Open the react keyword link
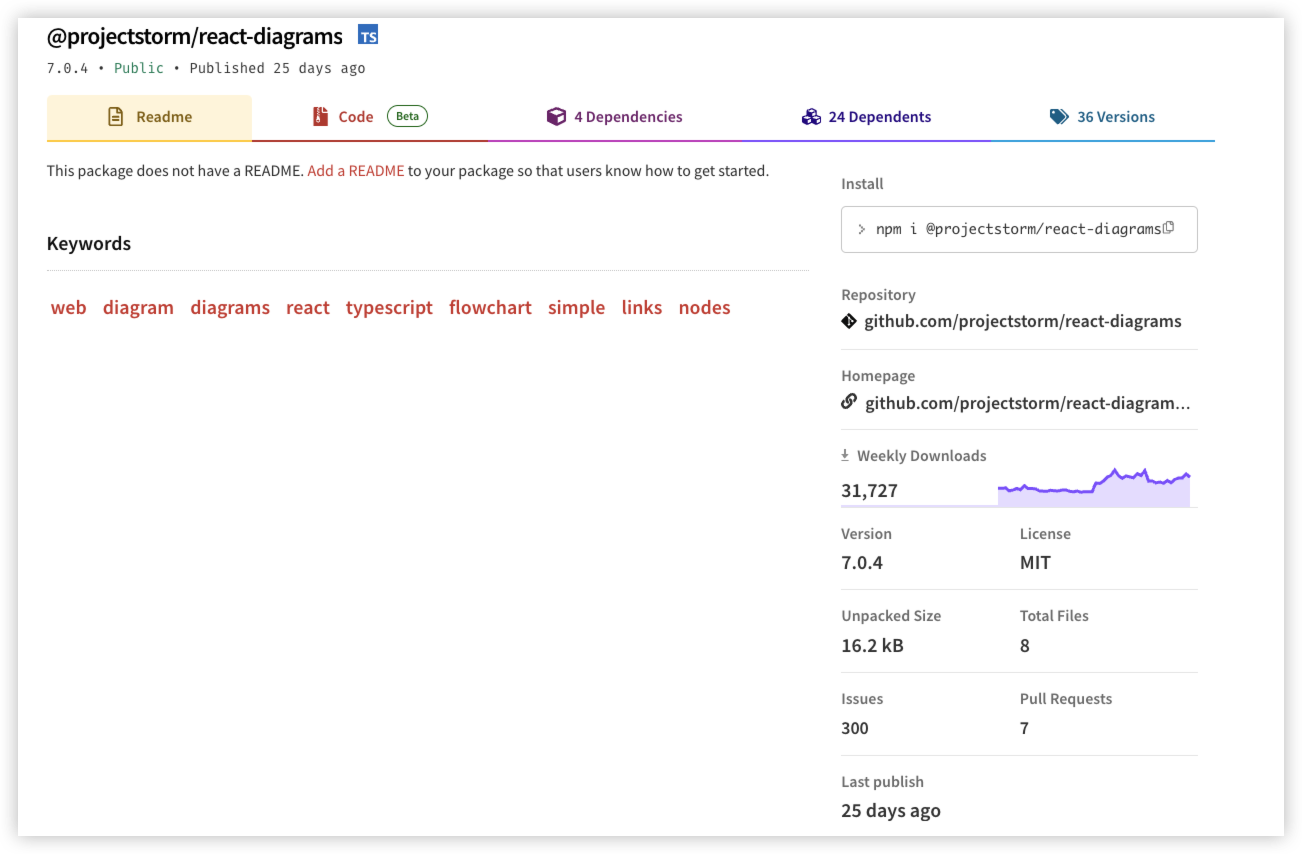Viewport: 1302px width, 854px height. 308,308
